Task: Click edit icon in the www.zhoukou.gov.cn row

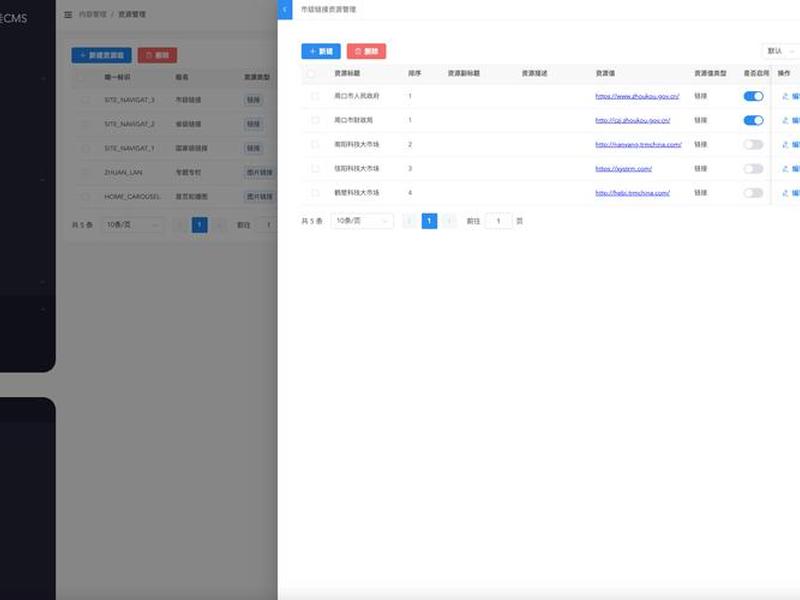Action: click(785, 96)
